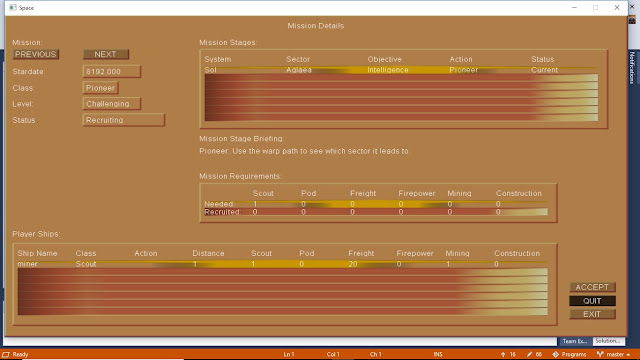This screenshot has width=640, height=360.
Task: Click the EXIT button
Action: tap(592, 314)
